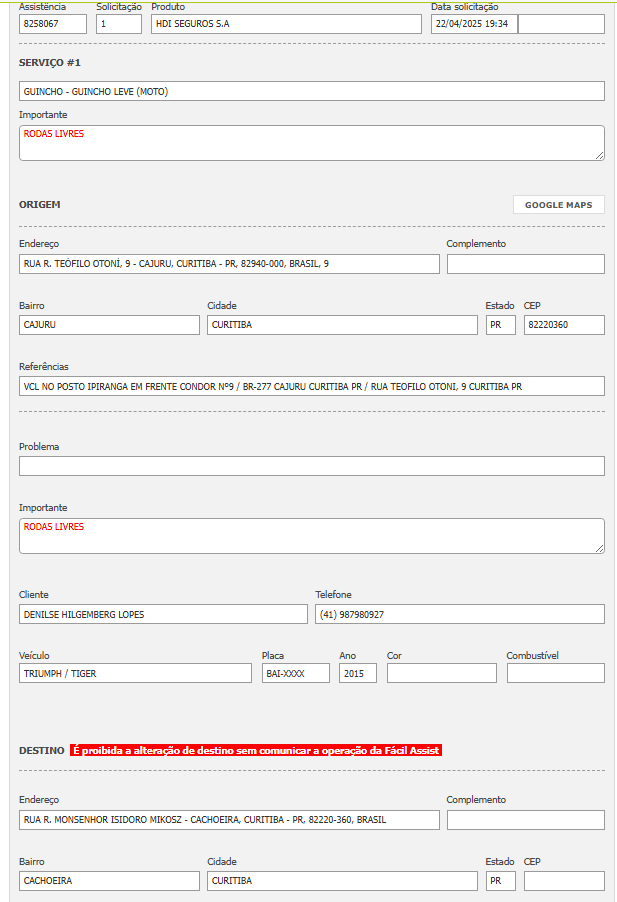Click the Referências field

point(311,386)
